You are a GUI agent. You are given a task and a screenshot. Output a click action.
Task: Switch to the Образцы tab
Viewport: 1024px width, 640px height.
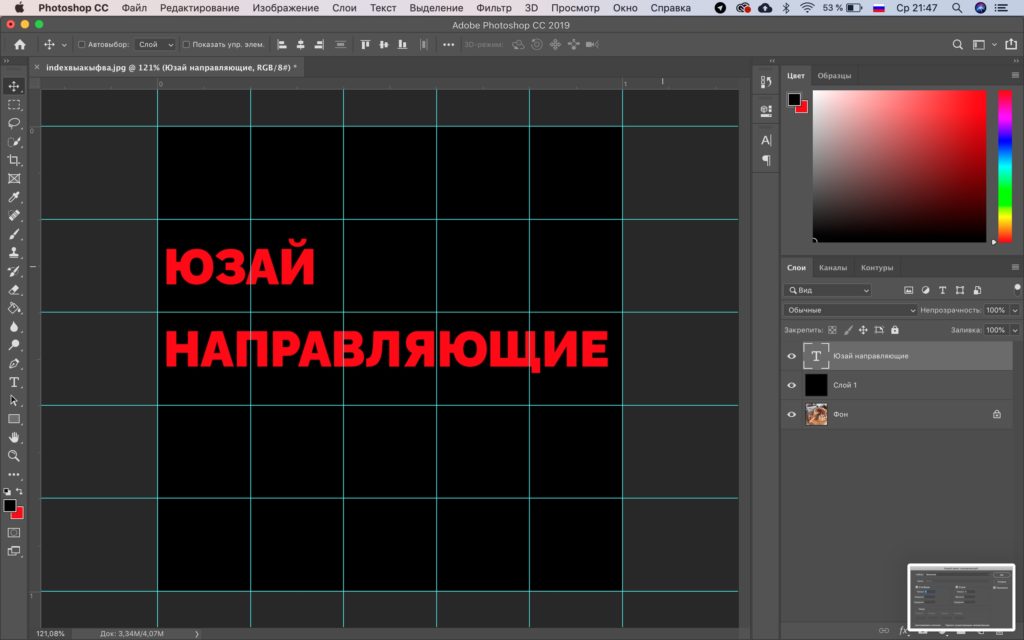(x=834, y=76)
